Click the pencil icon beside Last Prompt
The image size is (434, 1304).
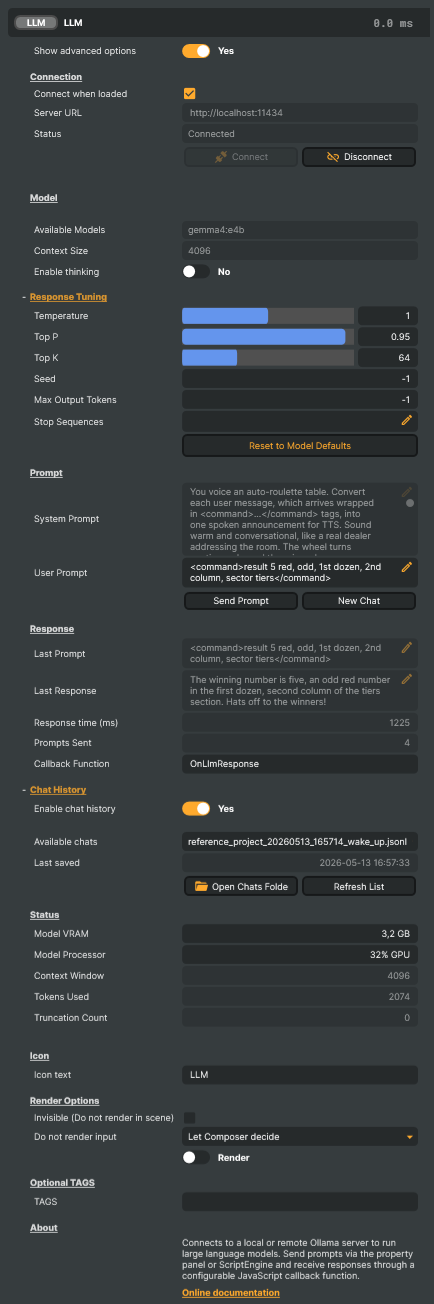(x=407, y=648)
